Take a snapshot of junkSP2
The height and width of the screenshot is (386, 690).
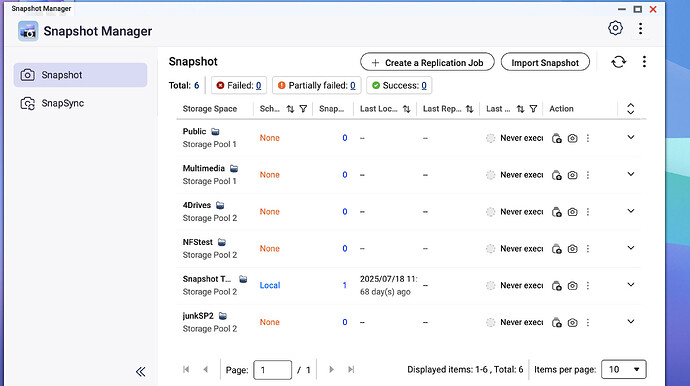(573, 323)
